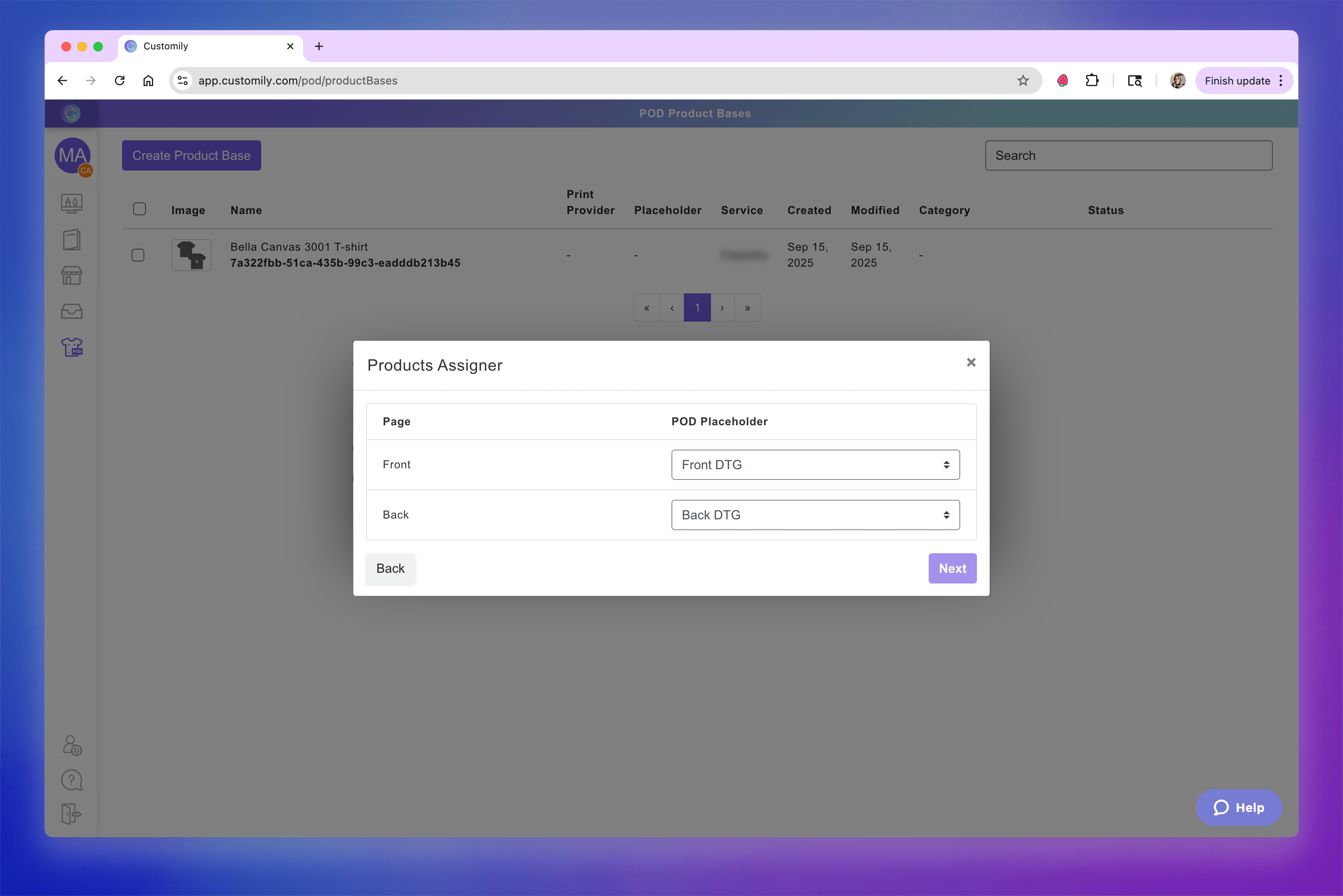This screenshot has height=896, width=1343.
Task: Expand the Front DTG placeholder dropdown
Action: (x=815, y=465)
